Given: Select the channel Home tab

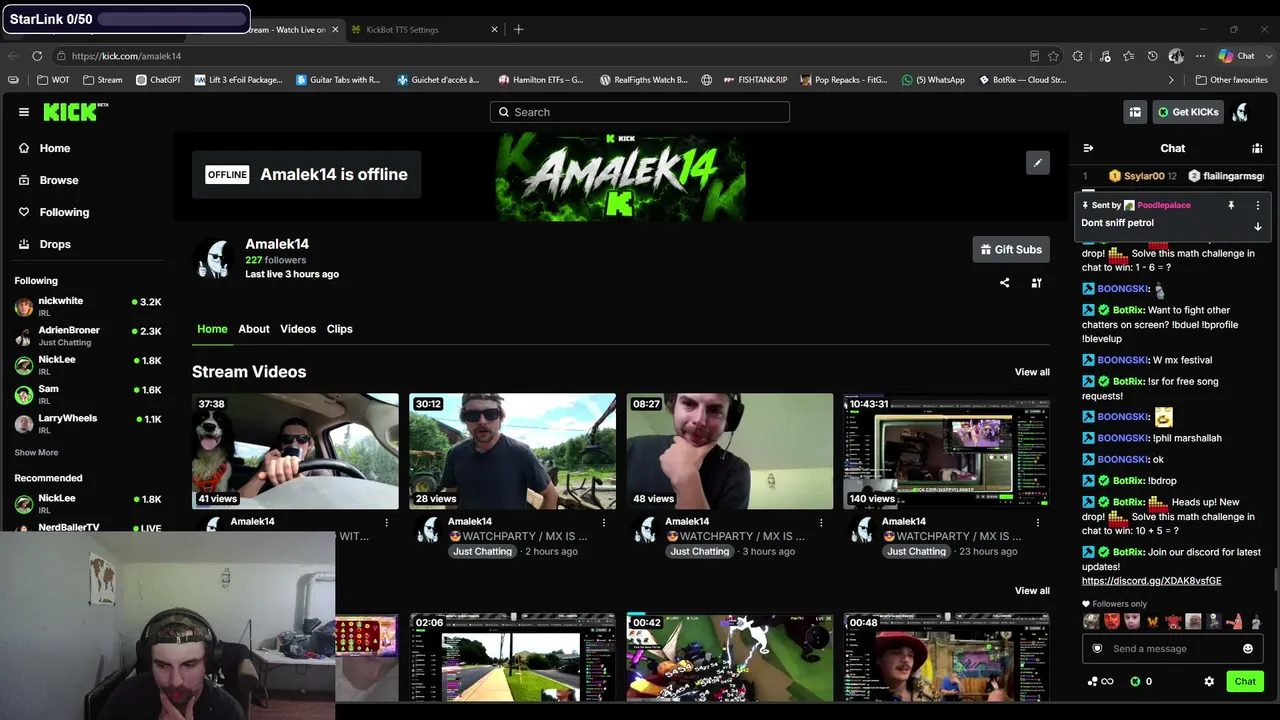Looking at the screenshot, I should click(212, 329).
